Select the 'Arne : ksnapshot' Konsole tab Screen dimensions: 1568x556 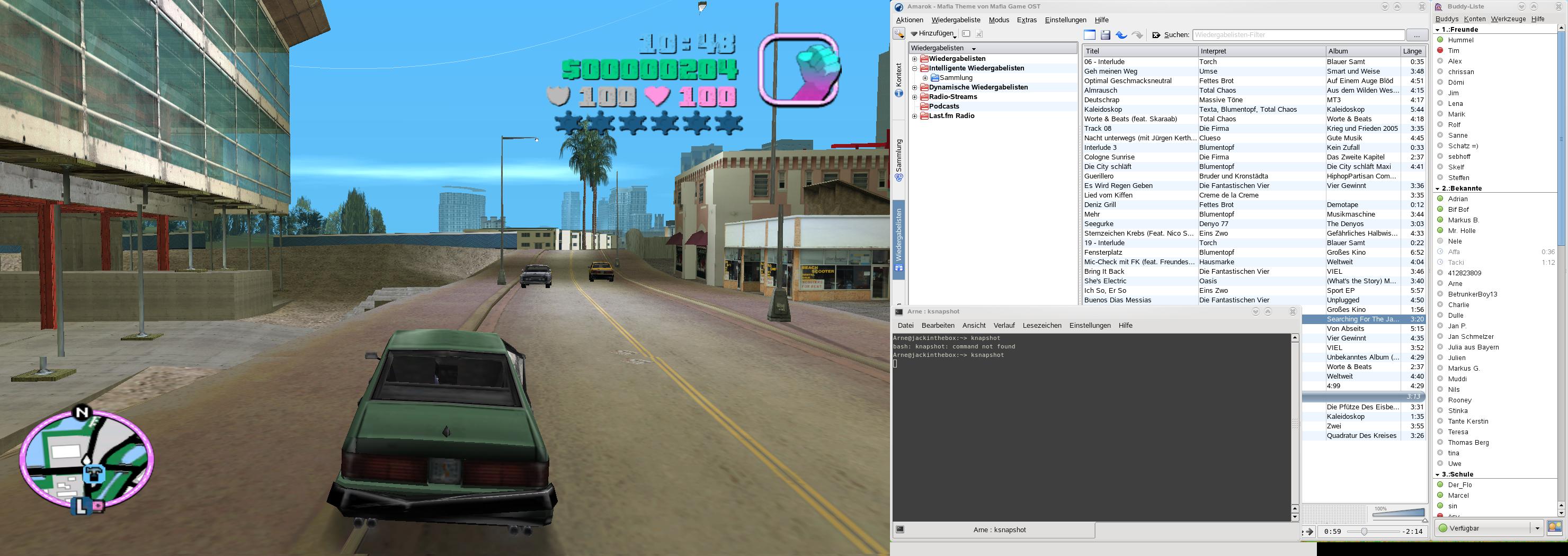994,530
